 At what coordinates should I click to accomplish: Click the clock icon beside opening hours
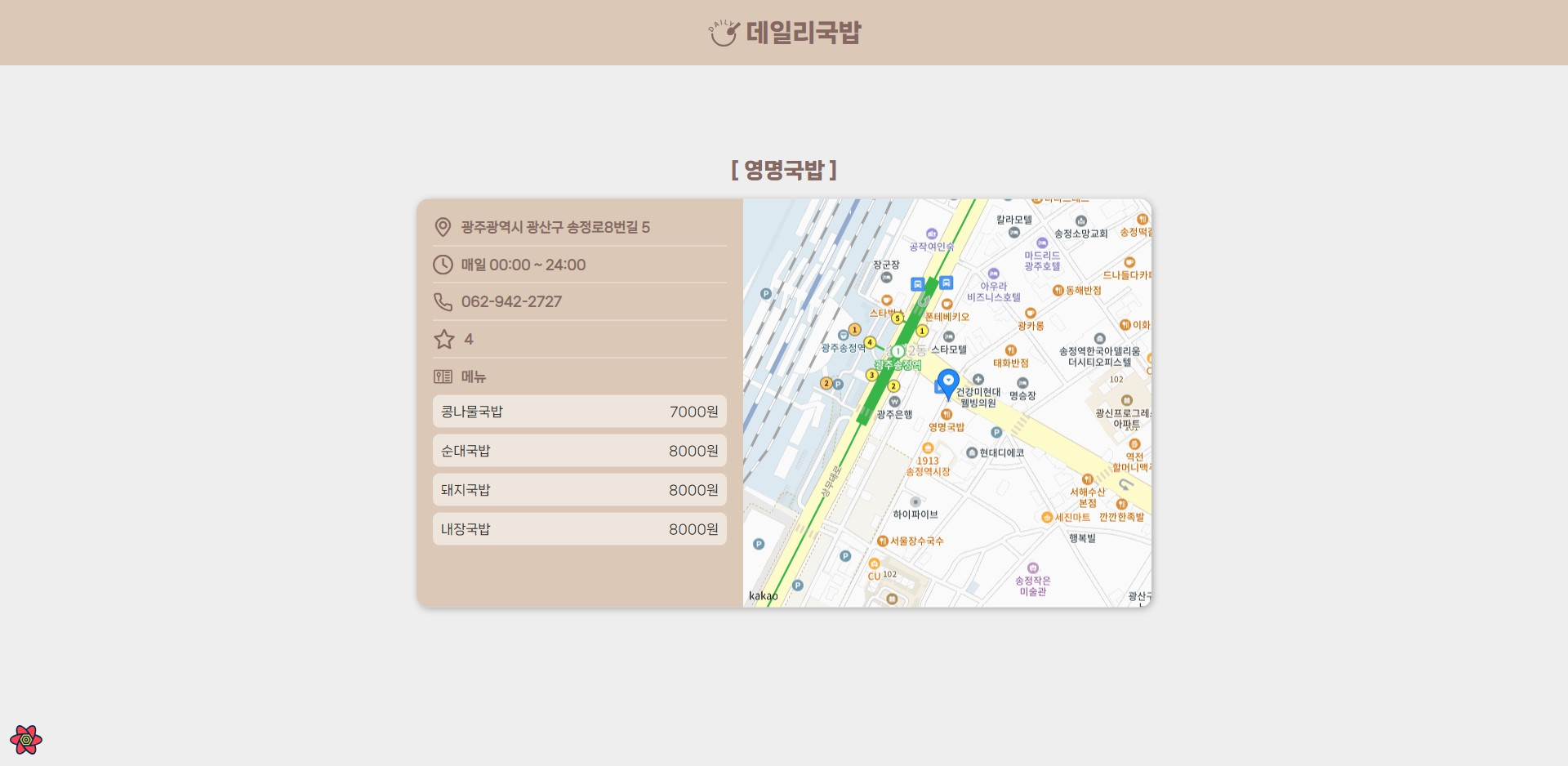pyautogui.click(x=443, y=265)
